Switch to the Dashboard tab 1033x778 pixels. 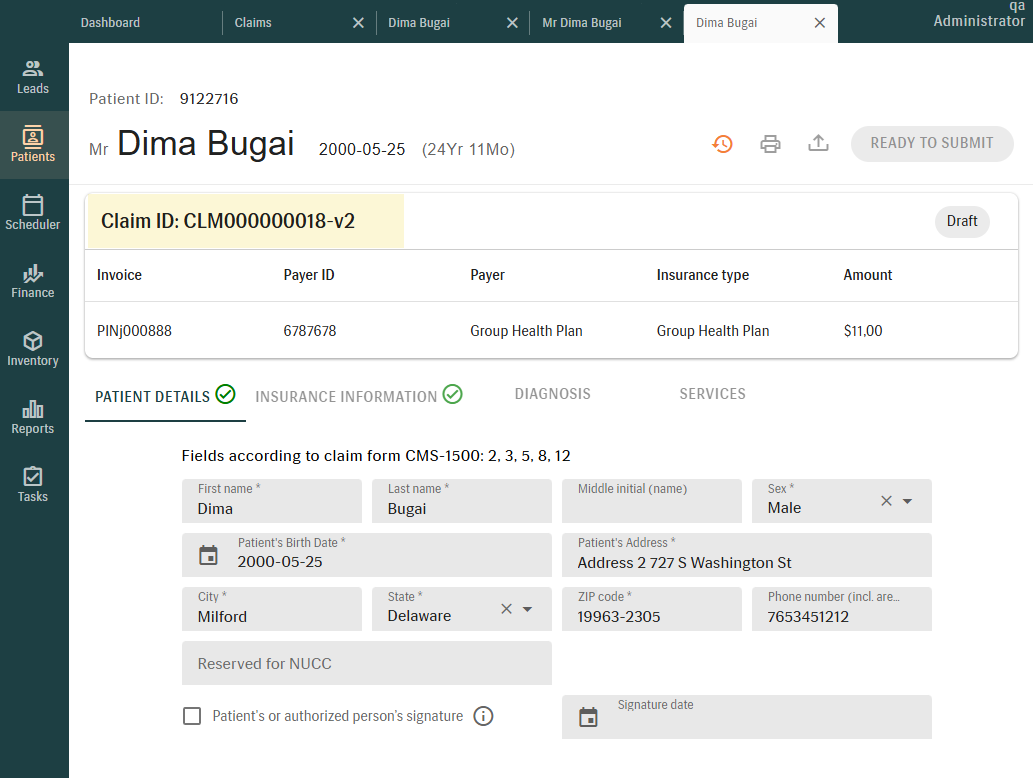[110, 22]
